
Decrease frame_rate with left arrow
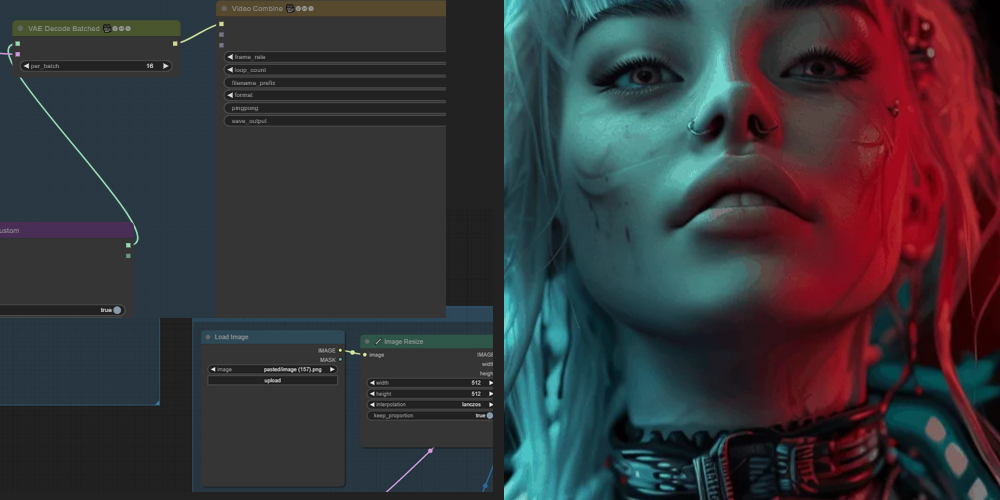point(230,57)
